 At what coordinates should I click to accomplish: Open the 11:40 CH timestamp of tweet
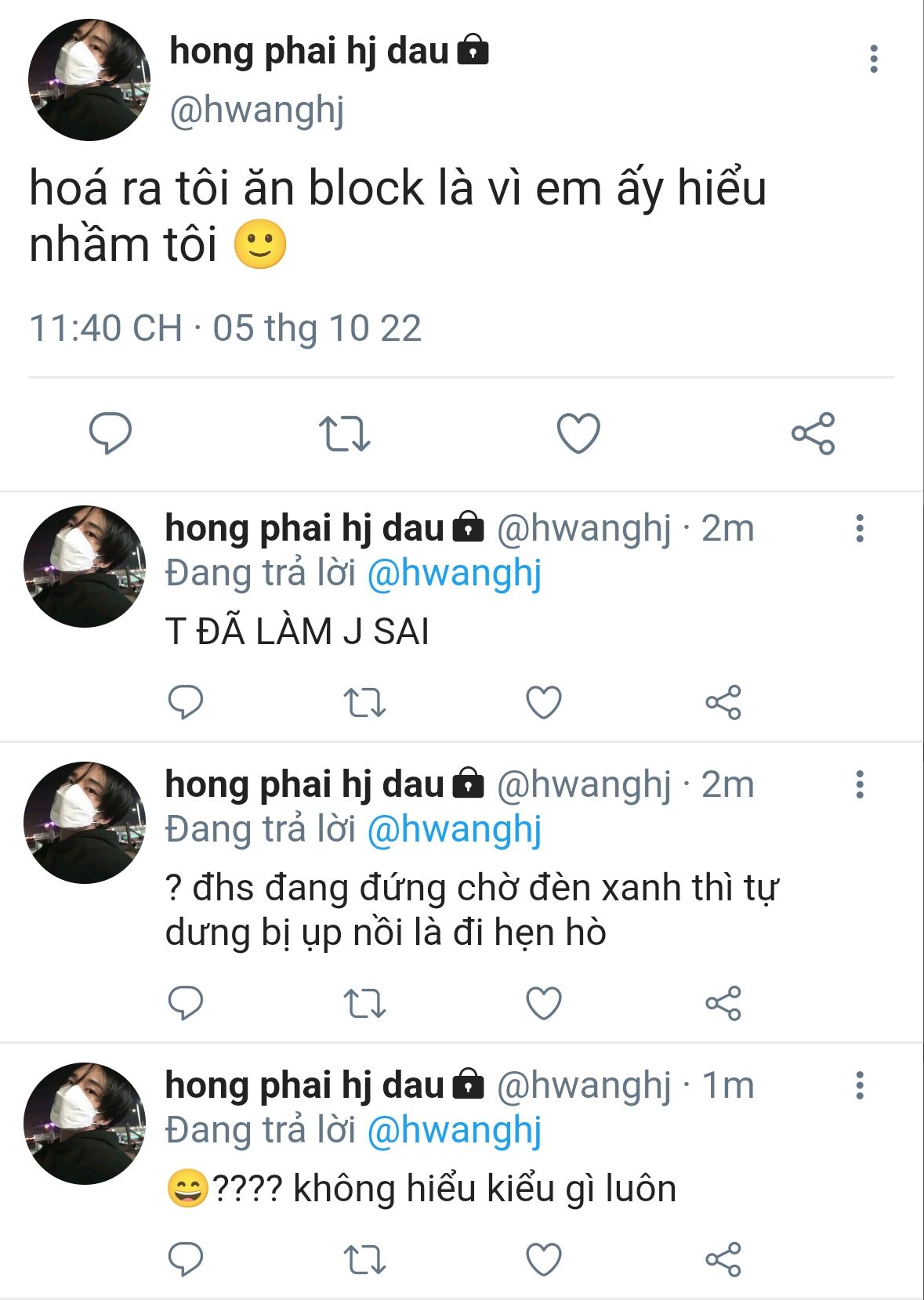coord(106,328)
